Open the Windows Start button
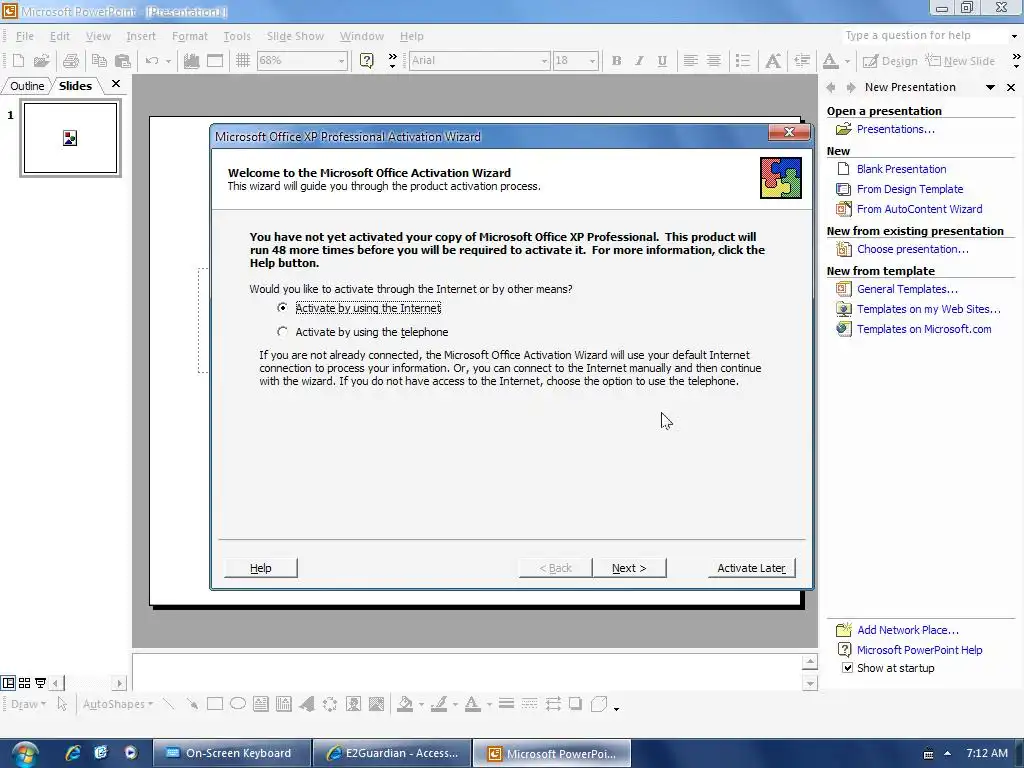Viewport: 1024px width, 768px height. [24, 754]
